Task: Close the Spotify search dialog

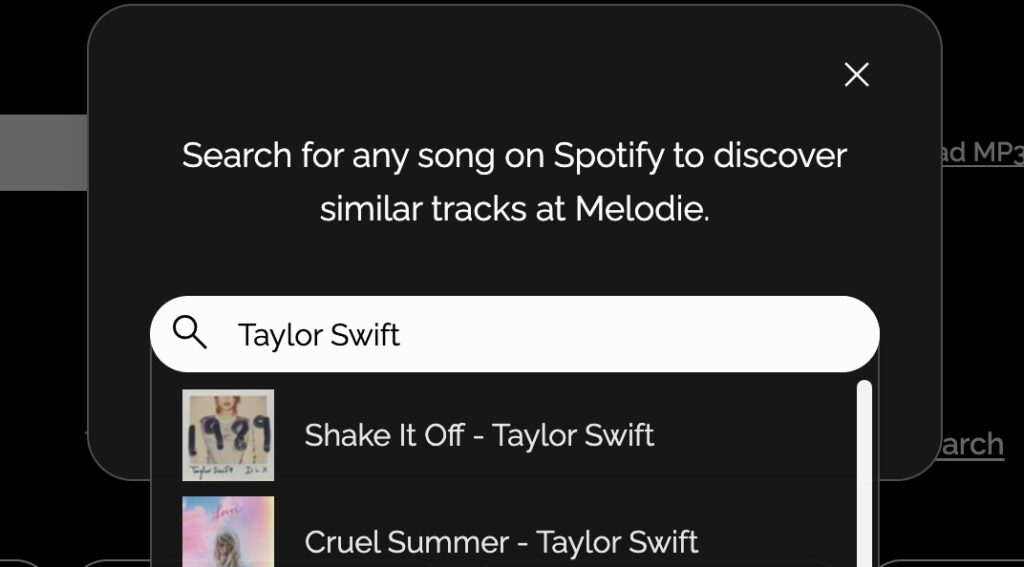Action: (x=856, y=75)
